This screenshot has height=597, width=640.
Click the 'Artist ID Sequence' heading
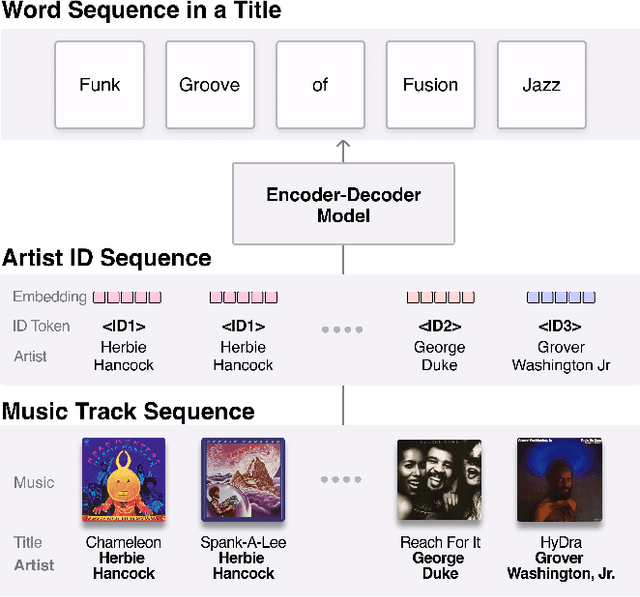point(107,258)
